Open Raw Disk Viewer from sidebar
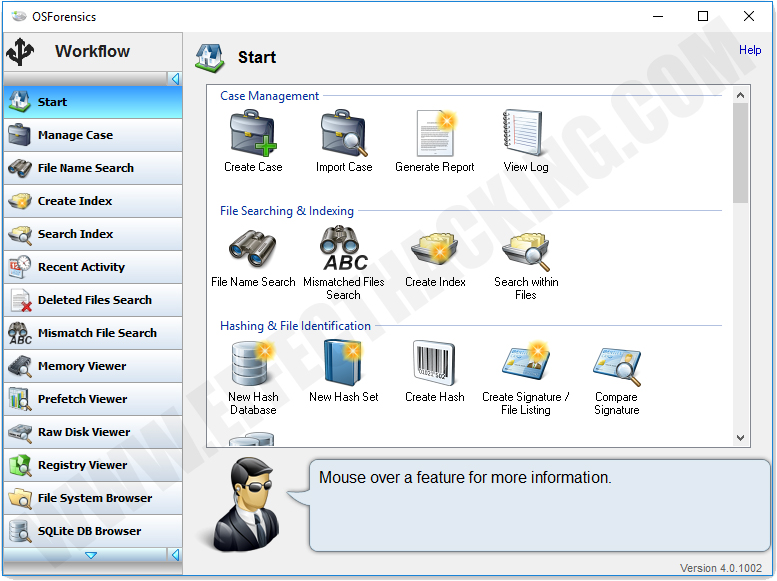777x581 pixels. (x=93, y=432)
